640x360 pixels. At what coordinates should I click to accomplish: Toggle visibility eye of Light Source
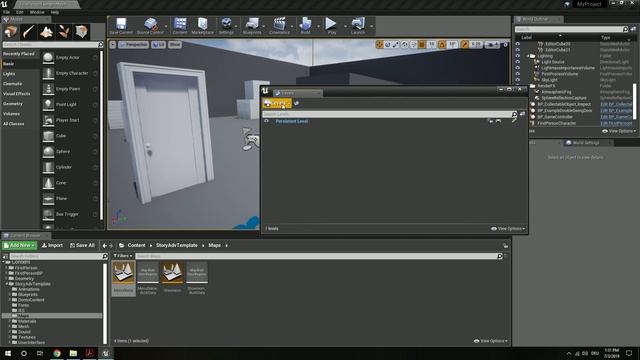[x=518, y=62]
